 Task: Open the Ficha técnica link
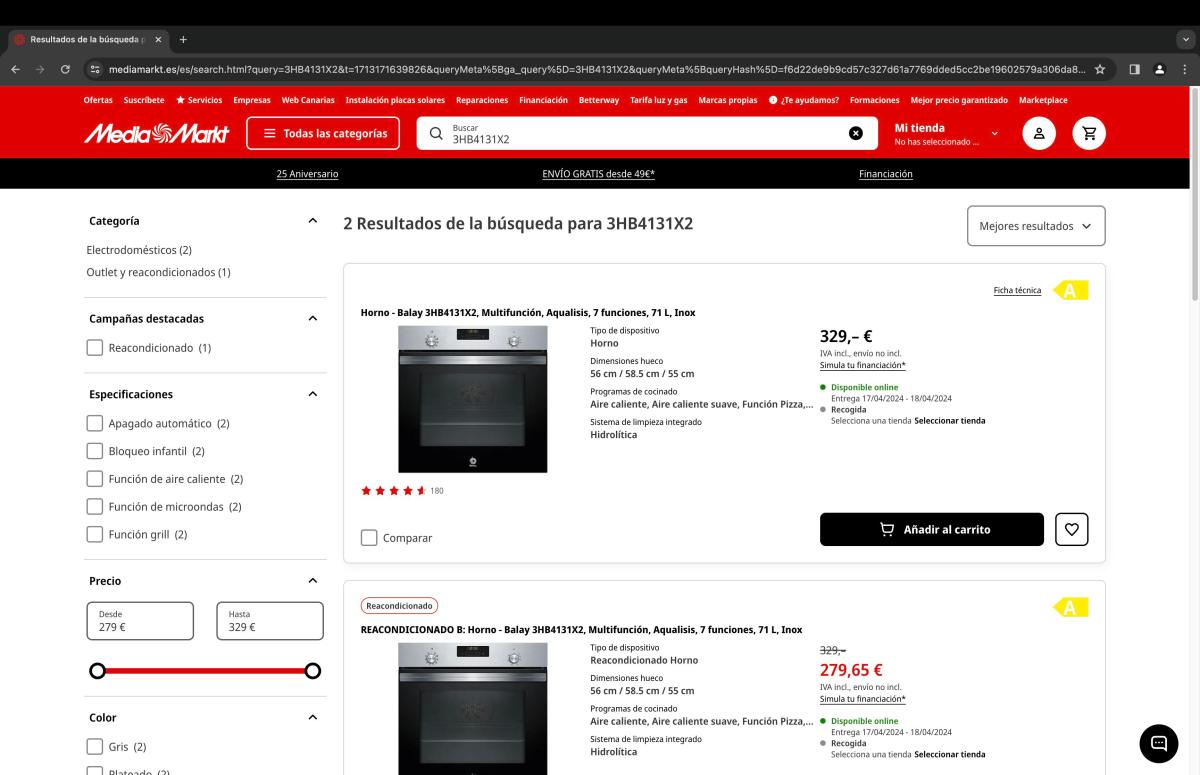pyautogui.click(x=1017, y=291)
